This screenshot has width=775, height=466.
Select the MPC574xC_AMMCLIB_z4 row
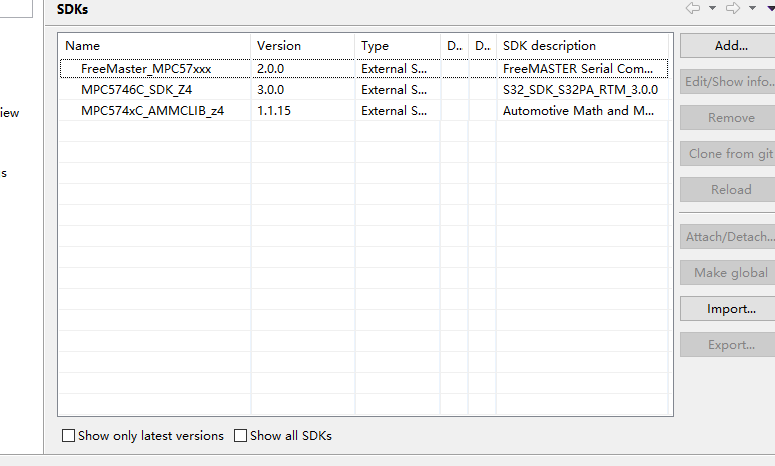[x=364, y=111]
